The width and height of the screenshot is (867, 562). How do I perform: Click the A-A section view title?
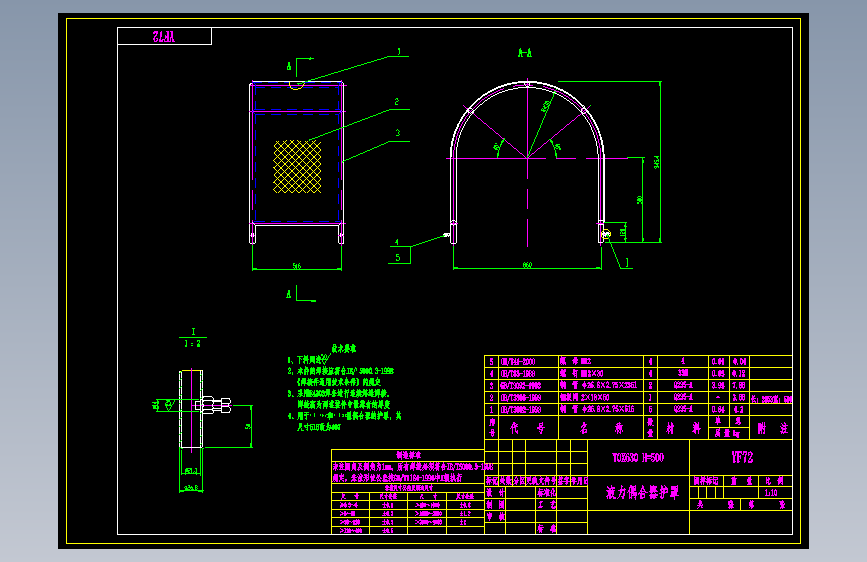525,53
